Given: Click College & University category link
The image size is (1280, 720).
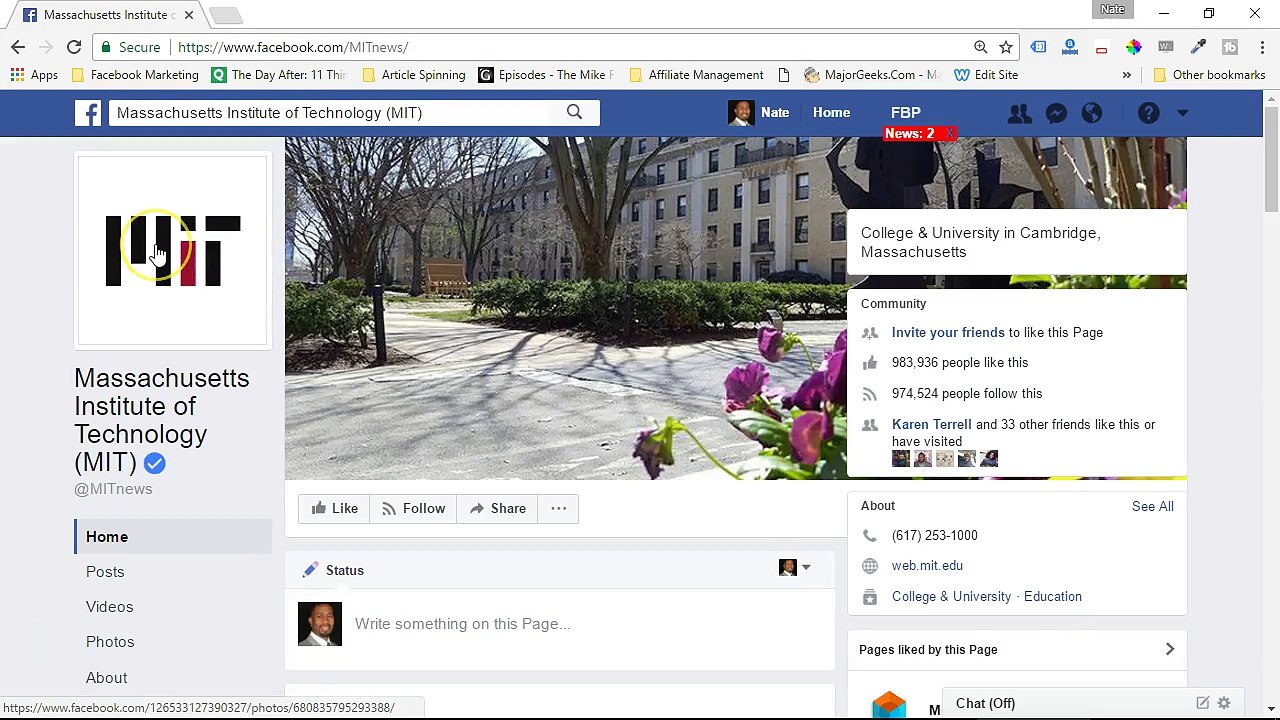Looking at the screenshot, I should tap(951, 597).
